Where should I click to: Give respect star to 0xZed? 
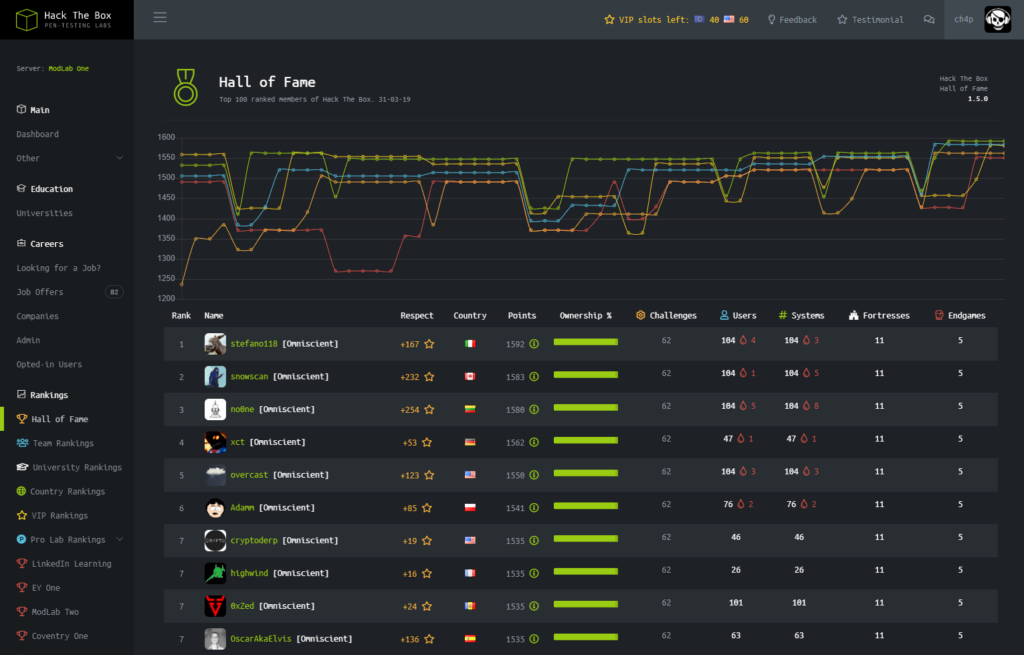426,606
